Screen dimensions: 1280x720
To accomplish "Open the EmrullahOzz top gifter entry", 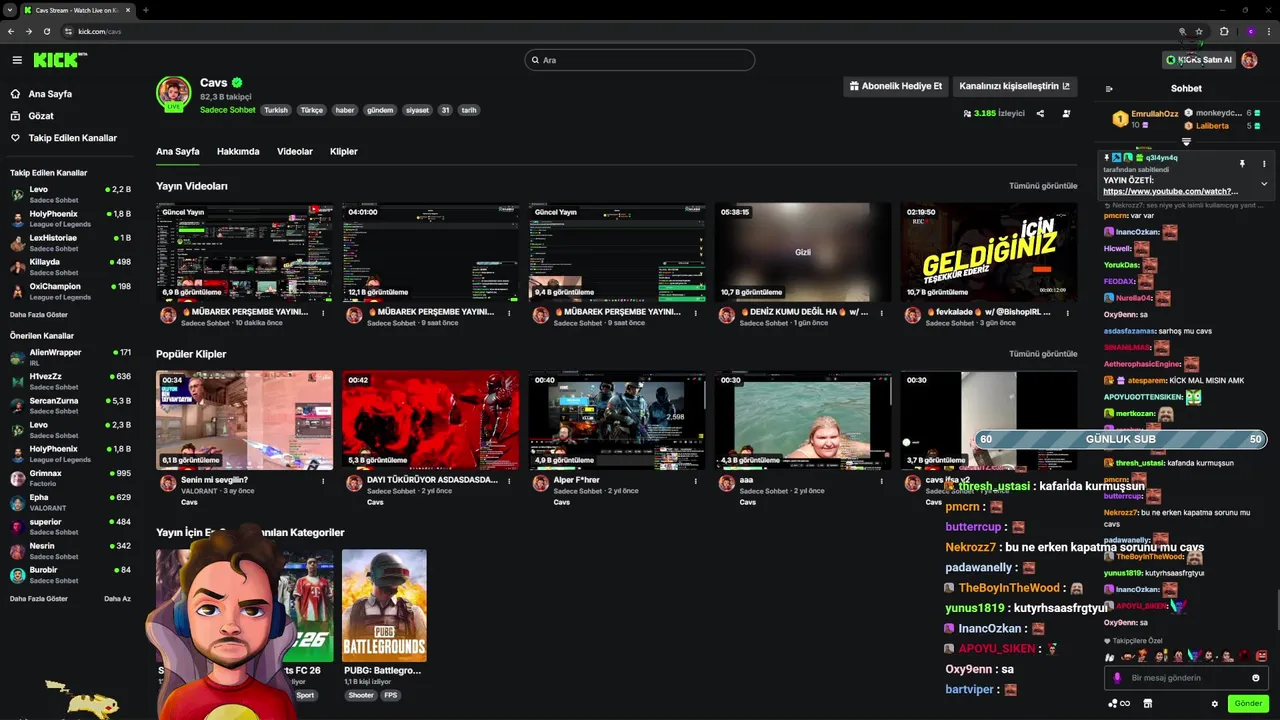I will 1145,119.
